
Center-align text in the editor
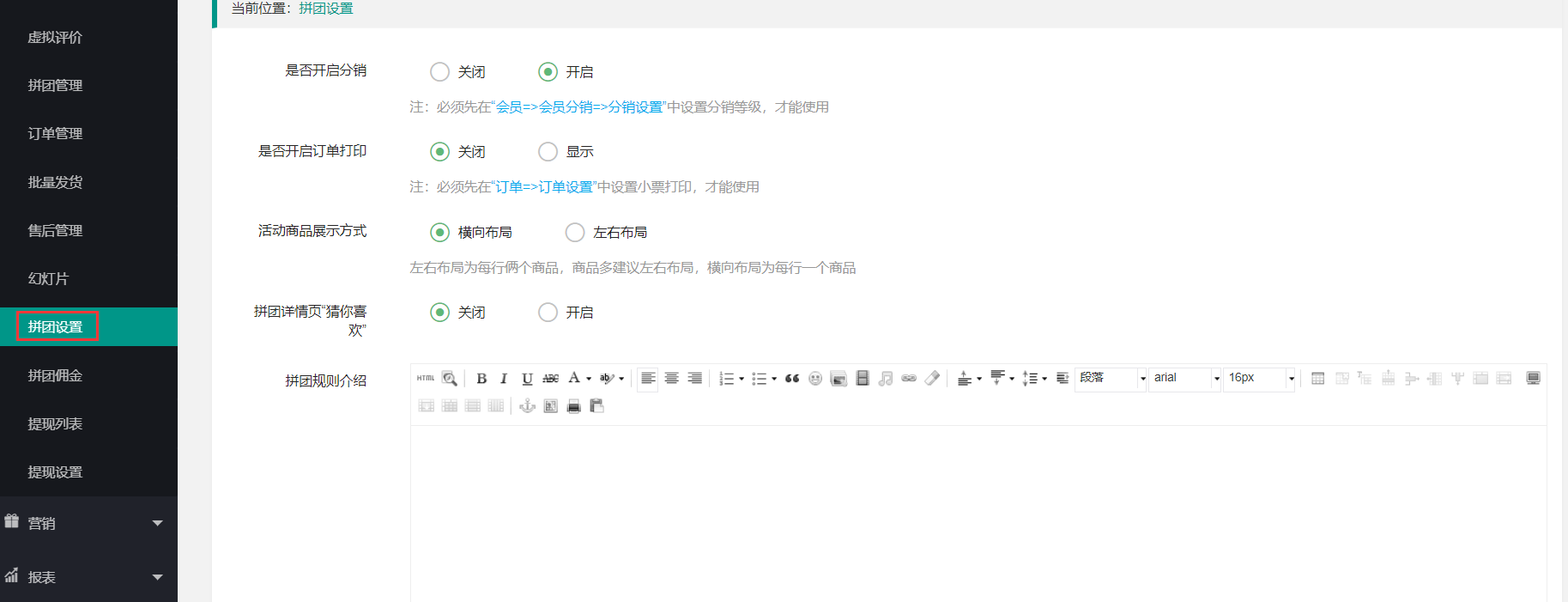pos(671,379)
